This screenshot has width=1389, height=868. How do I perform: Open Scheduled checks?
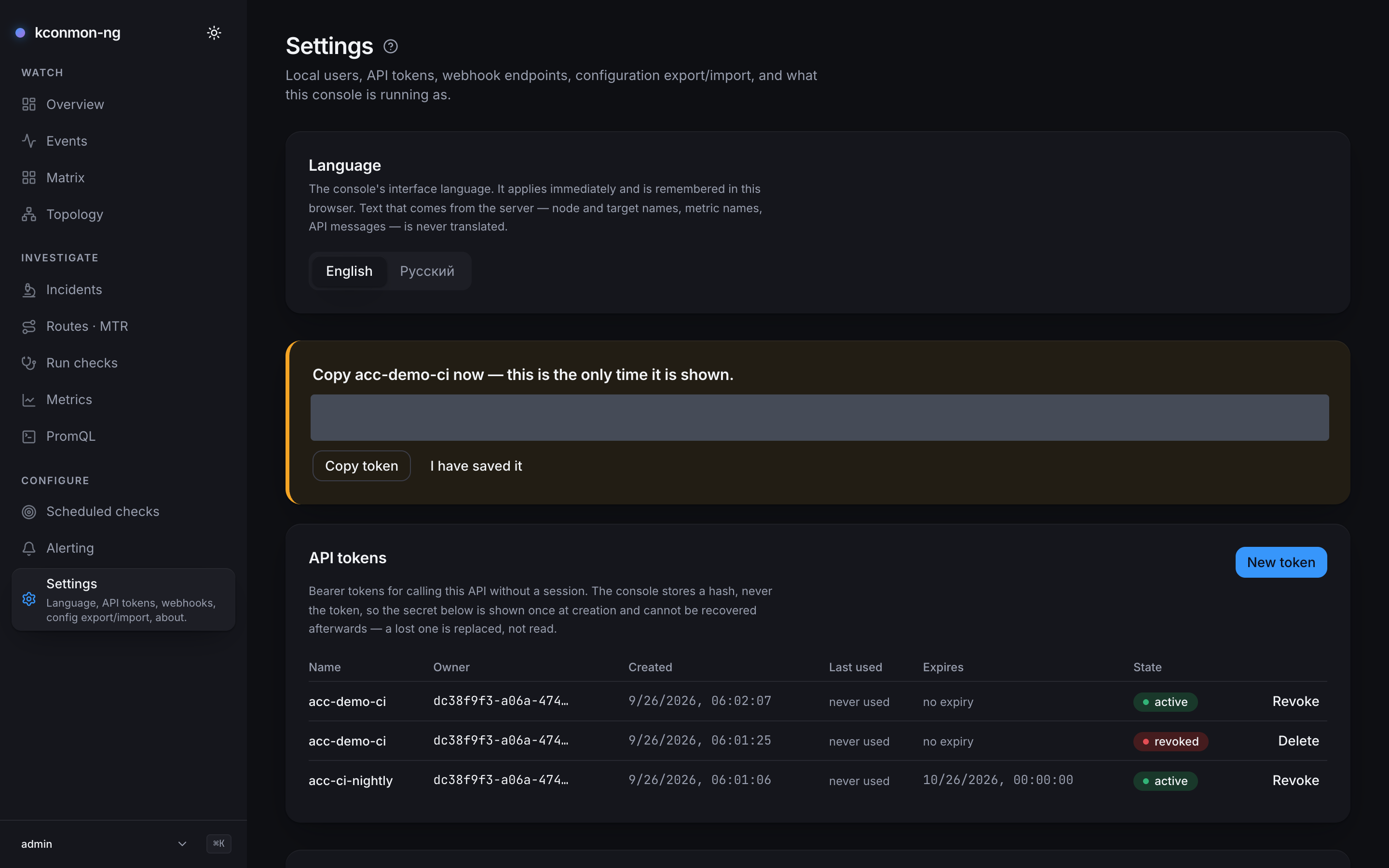pyautogui.click(x=123, y=512)
